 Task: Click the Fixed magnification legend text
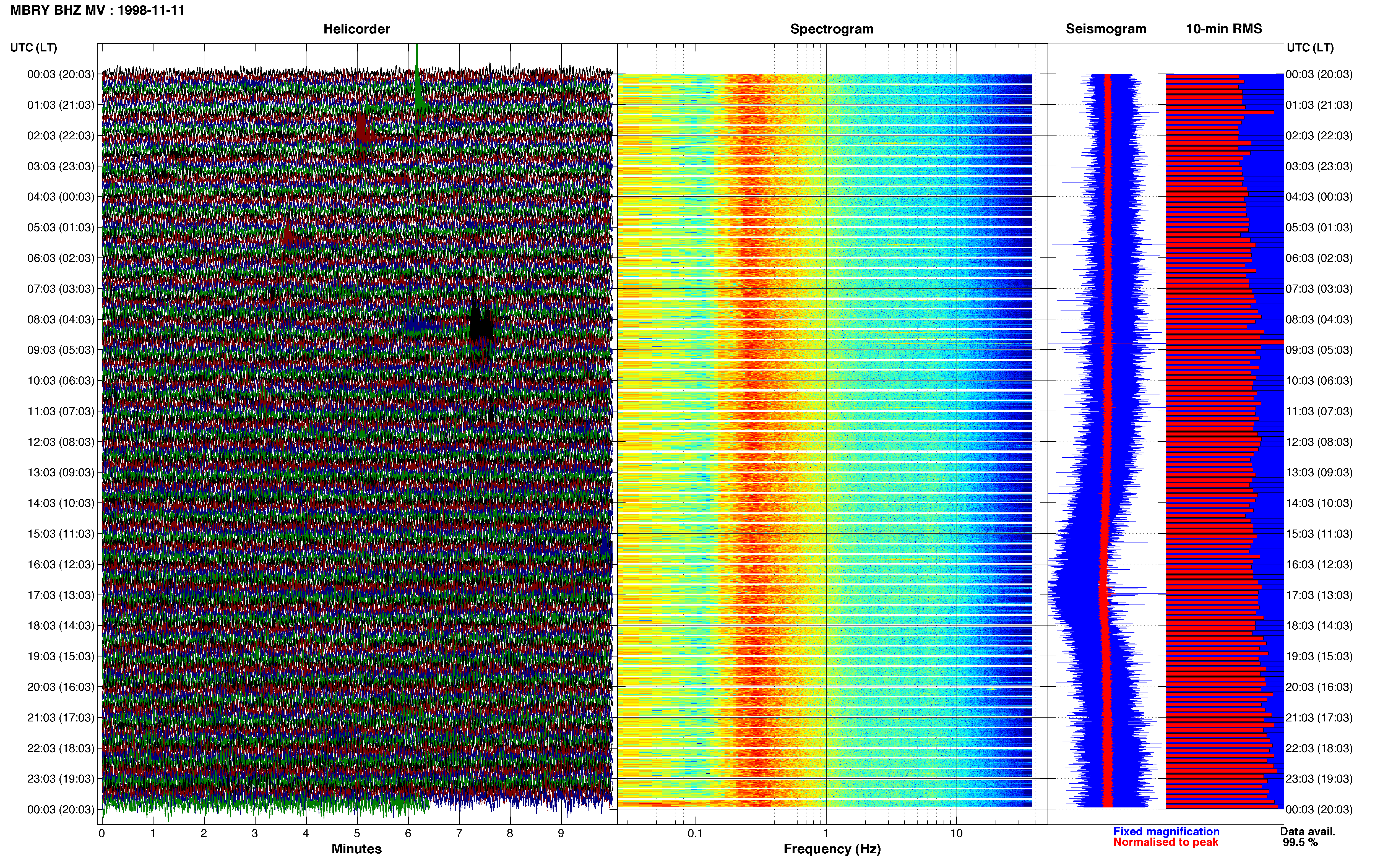point(1166,831)
